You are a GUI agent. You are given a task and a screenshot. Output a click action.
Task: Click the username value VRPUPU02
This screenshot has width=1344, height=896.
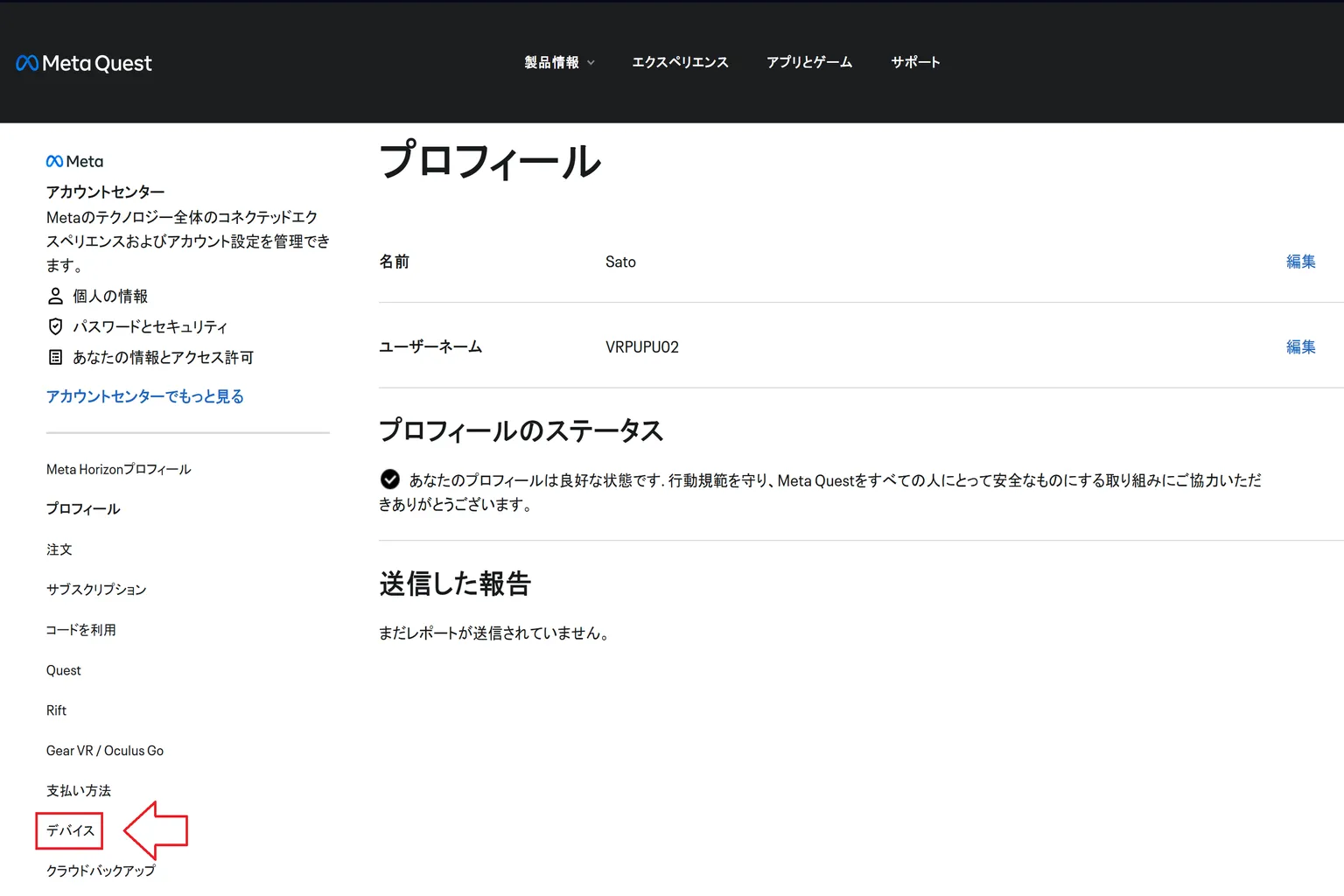click(x=642, y=347)
